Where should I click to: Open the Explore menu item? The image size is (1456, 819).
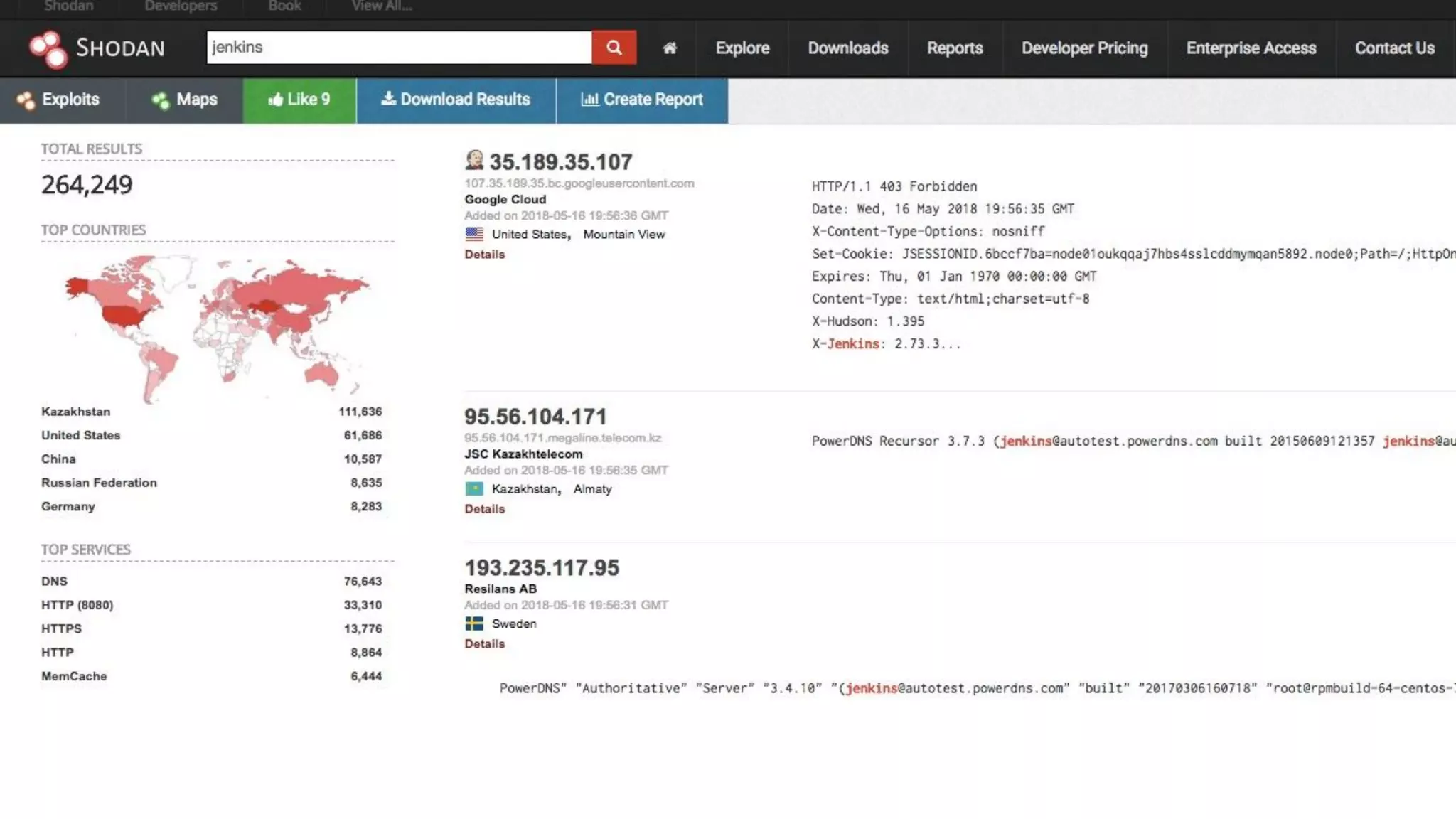click(742, 48)
